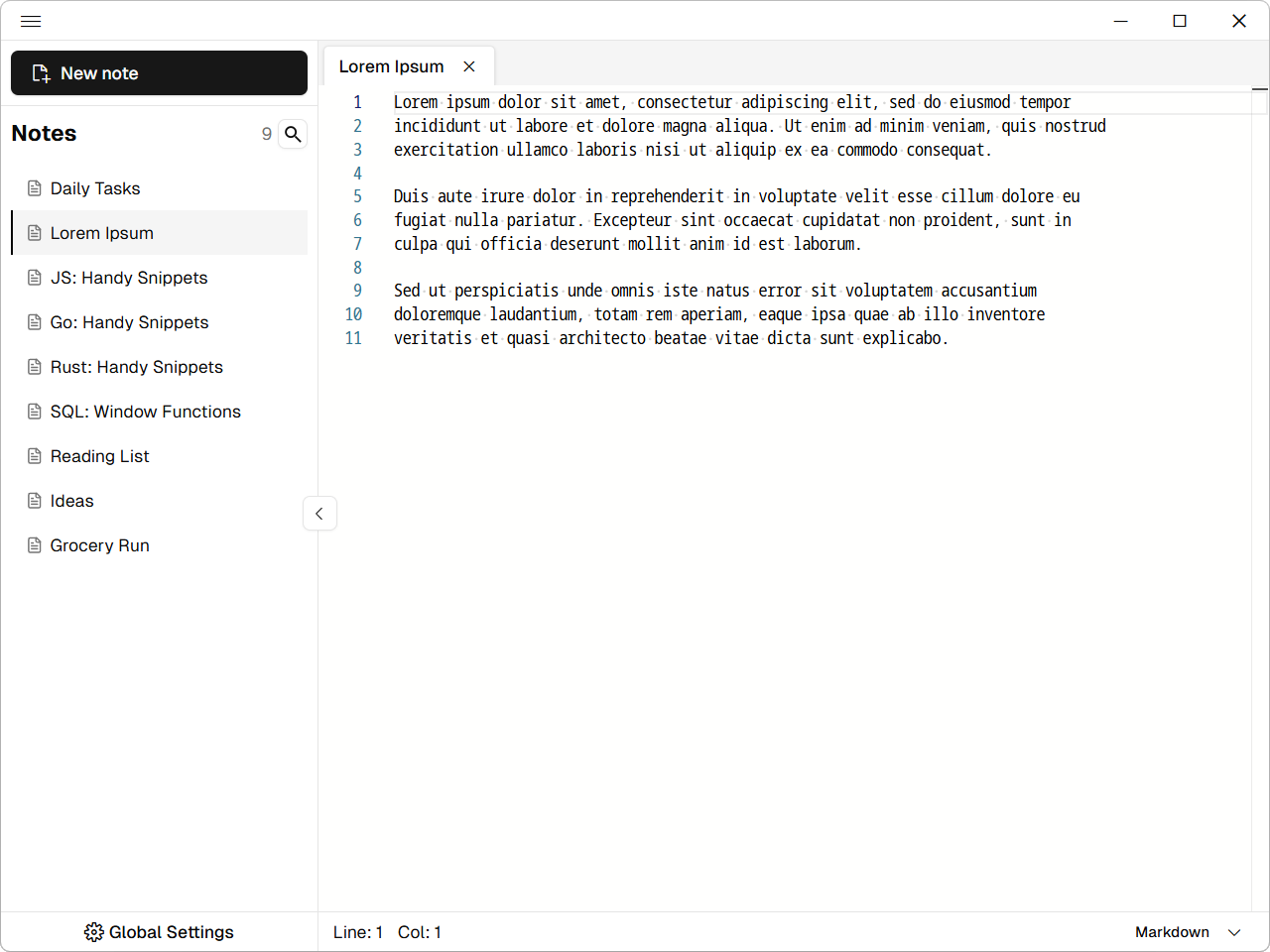Click the Line: 1 status indicator
Image resolution: width=1270 pixels, height=952 pixels.
point(358,932)
